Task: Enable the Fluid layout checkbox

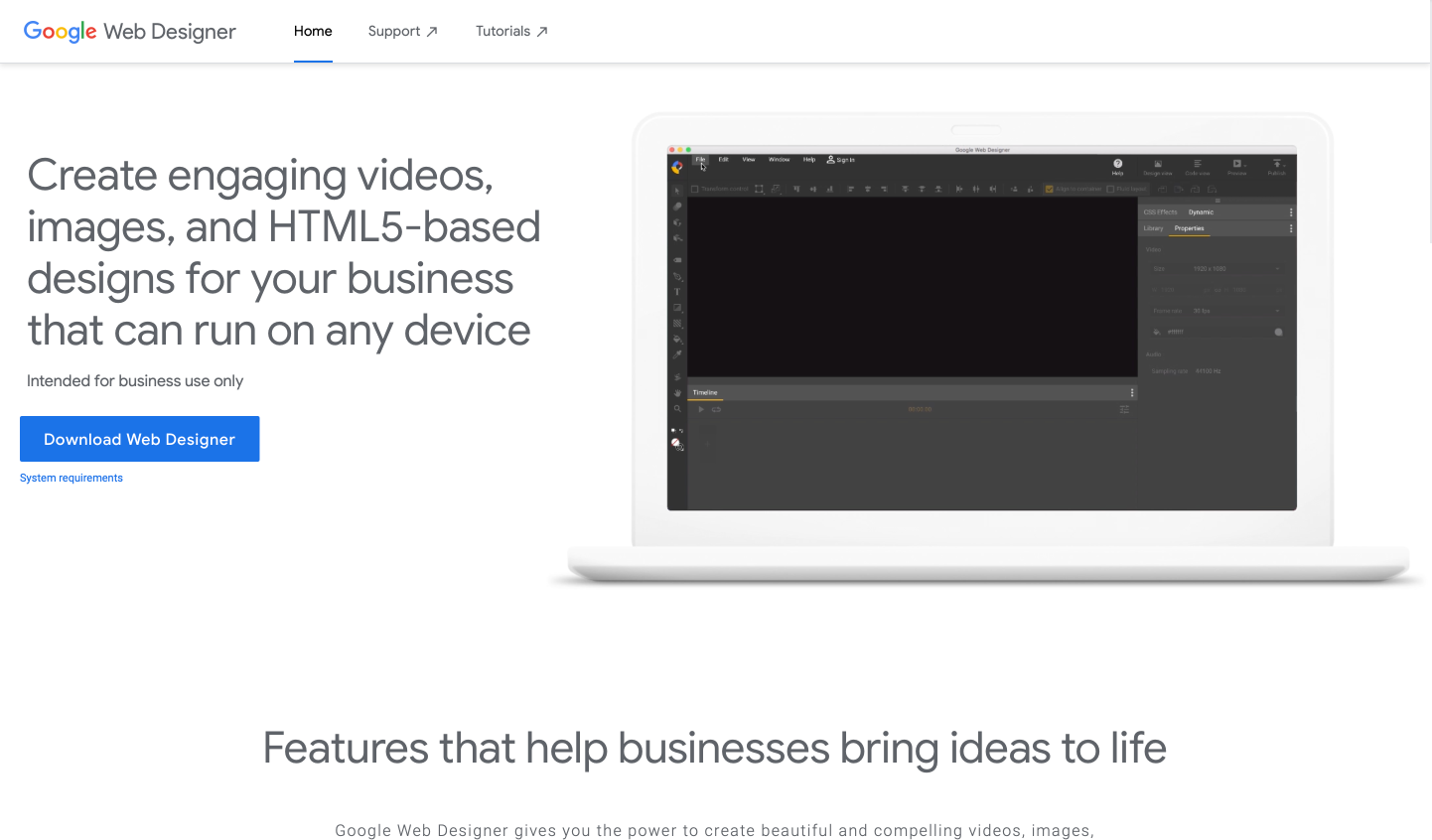Action: click(1111, 189)
